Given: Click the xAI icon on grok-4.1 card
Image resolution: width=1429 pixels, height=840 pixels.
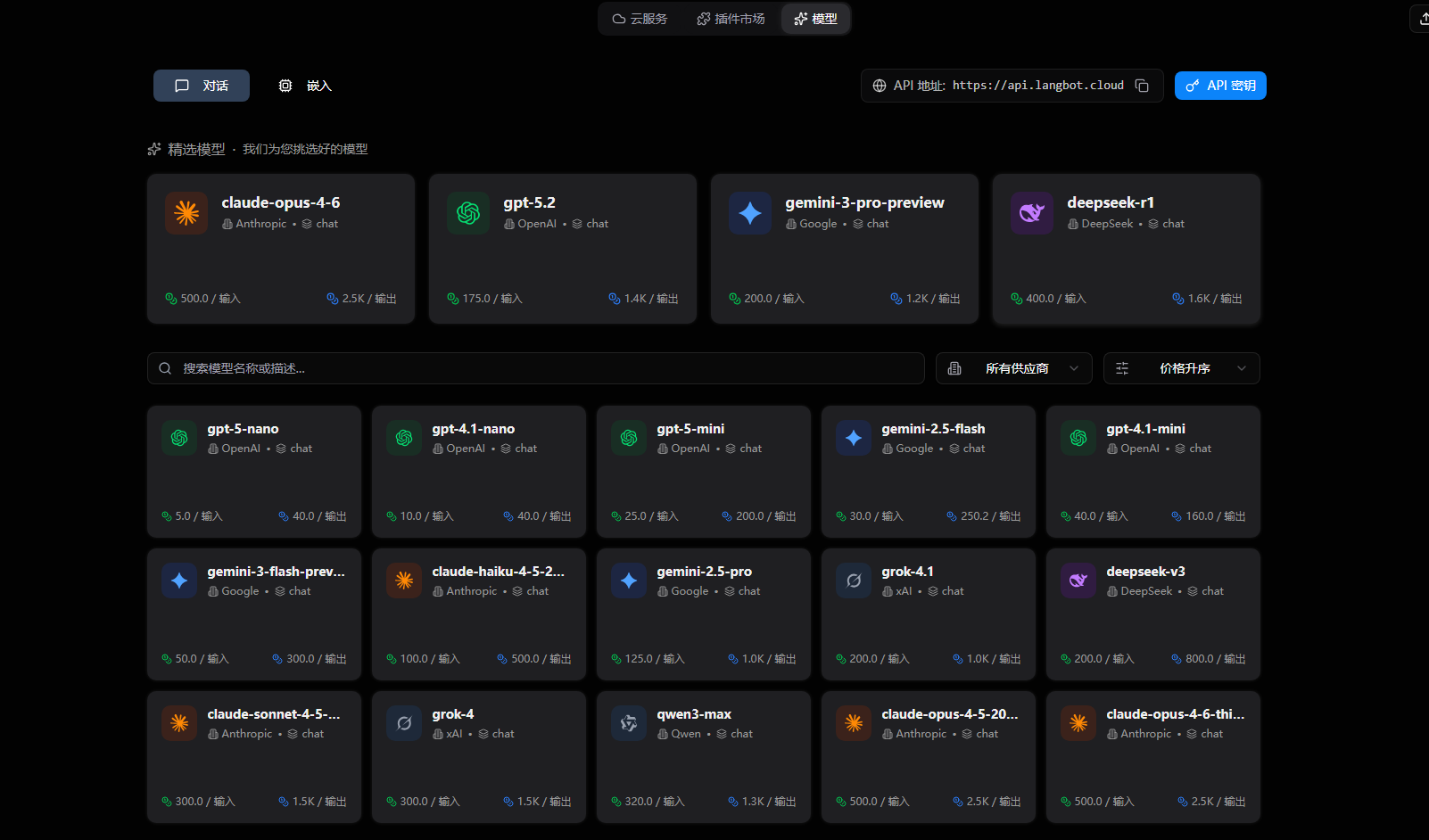Looking at the screenshot, I should click(x=854, y=581).
